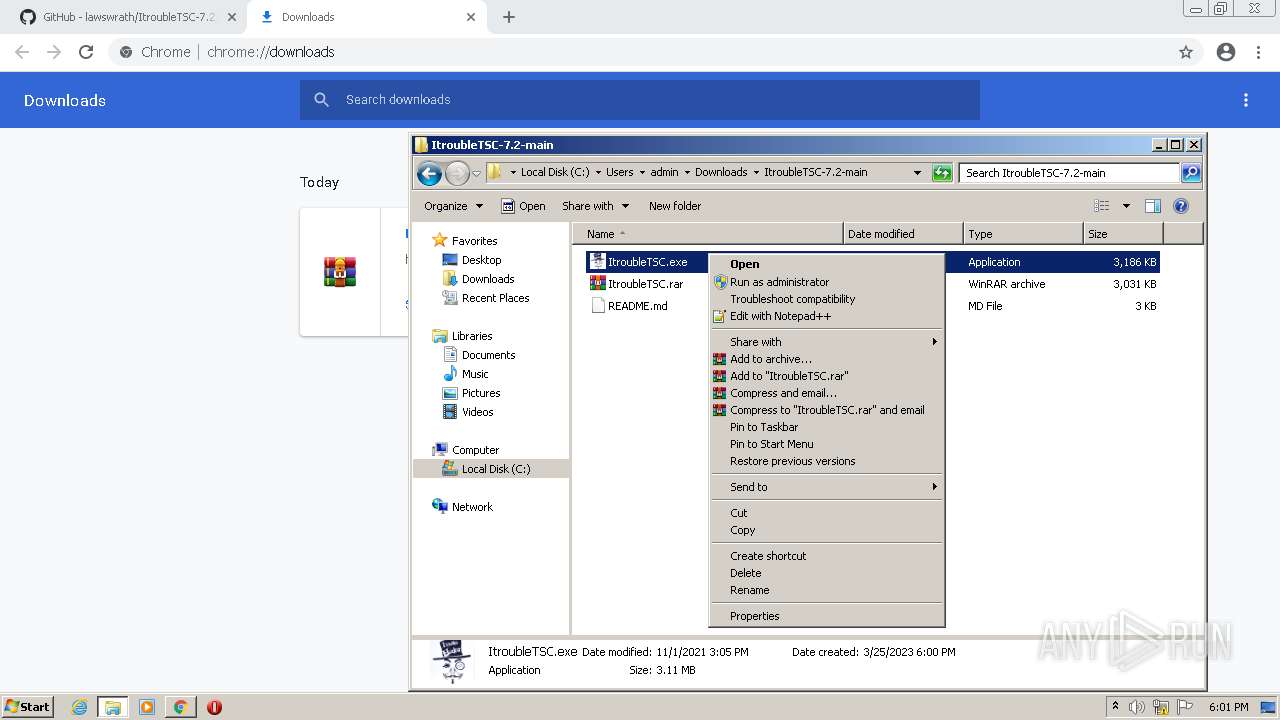The width and height of the screenshot is (1280, 720).
Task: Choose Edit with Notepad++
Action: tap(827, 316)
